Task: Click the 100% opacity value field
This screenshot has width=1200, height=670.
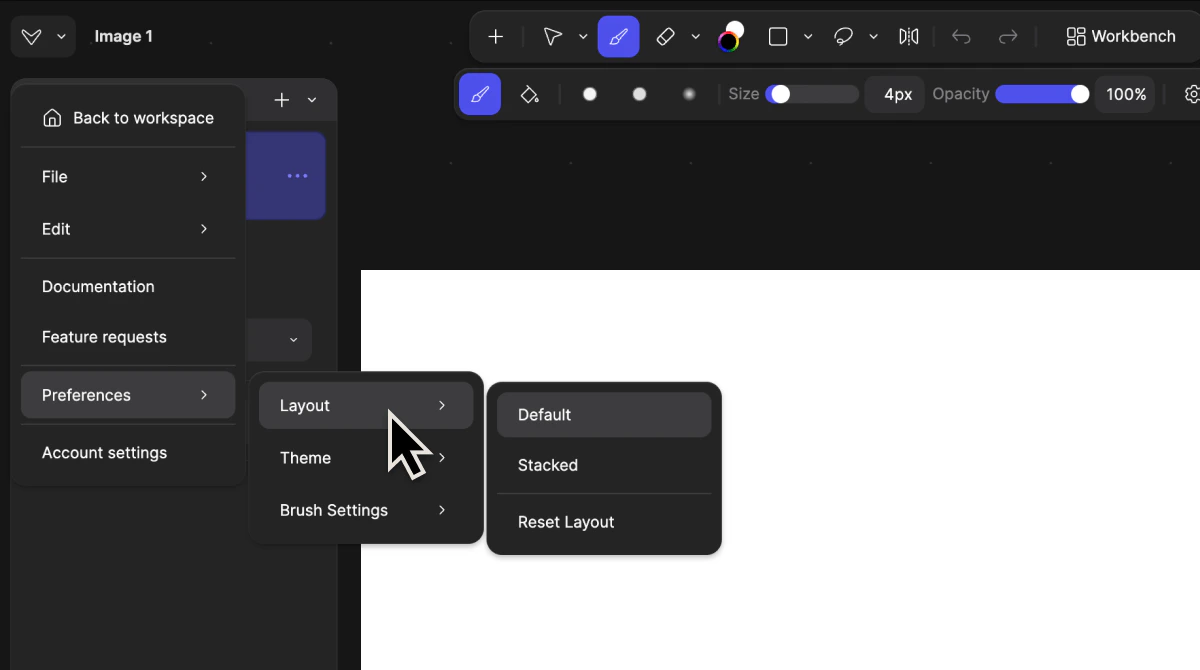Action: point(1126,94)
